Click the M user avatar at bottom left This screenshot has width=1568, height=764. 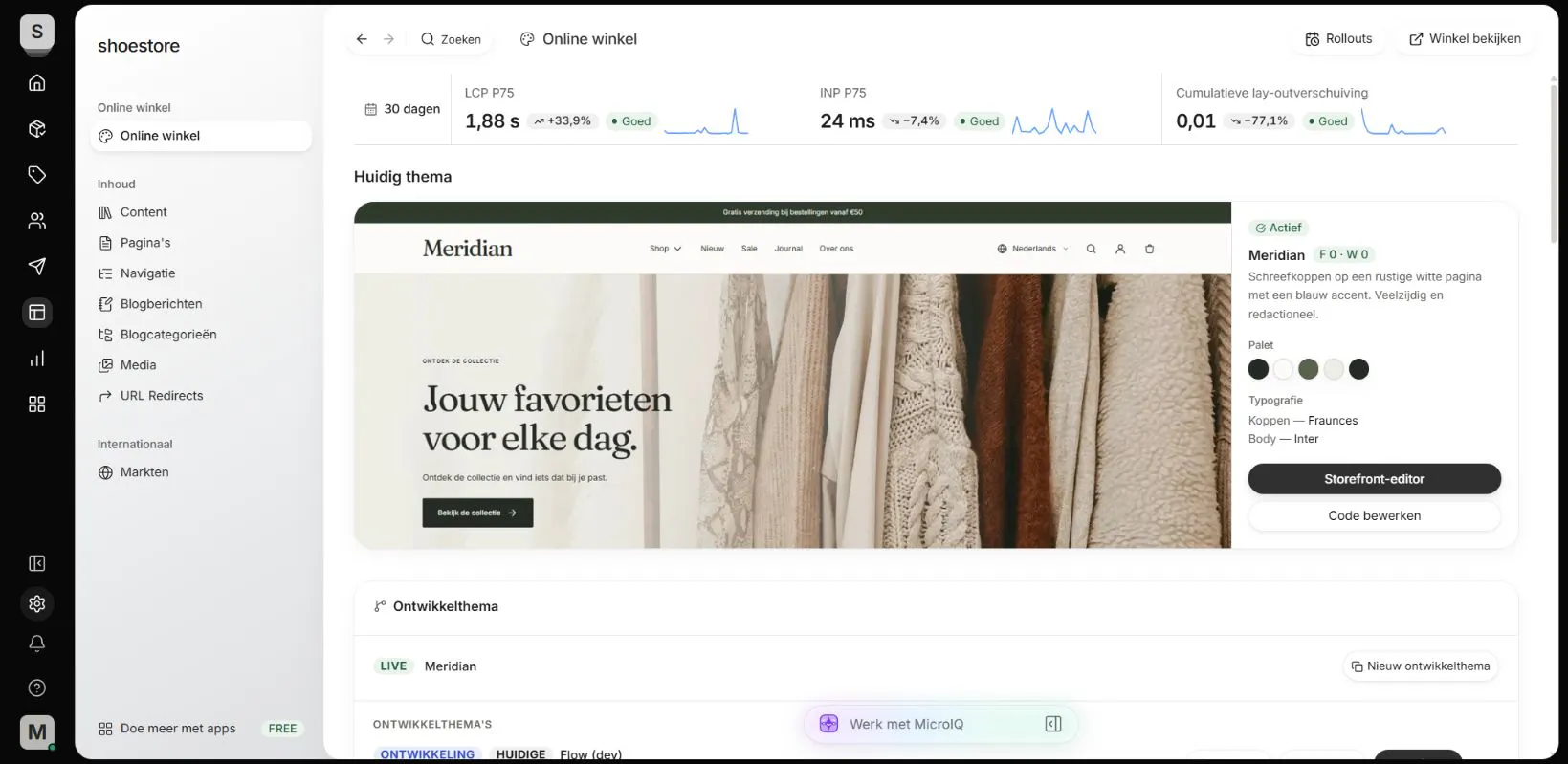point(37,732)
